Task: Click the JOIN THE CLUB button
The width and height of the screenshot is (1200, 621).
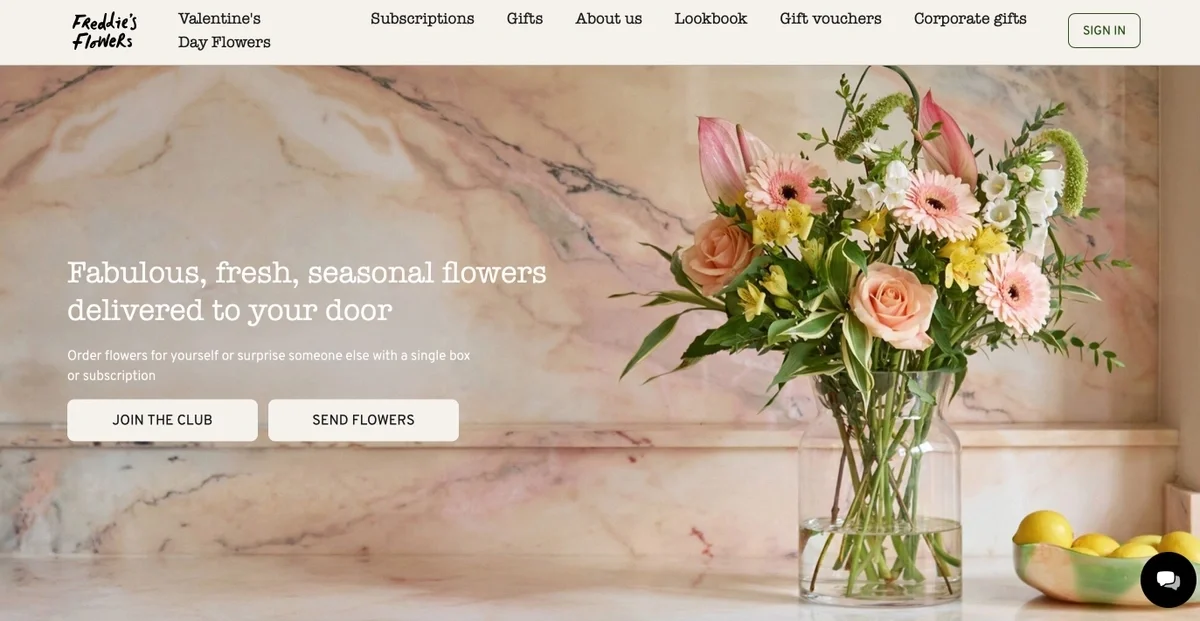Action: 162,420
